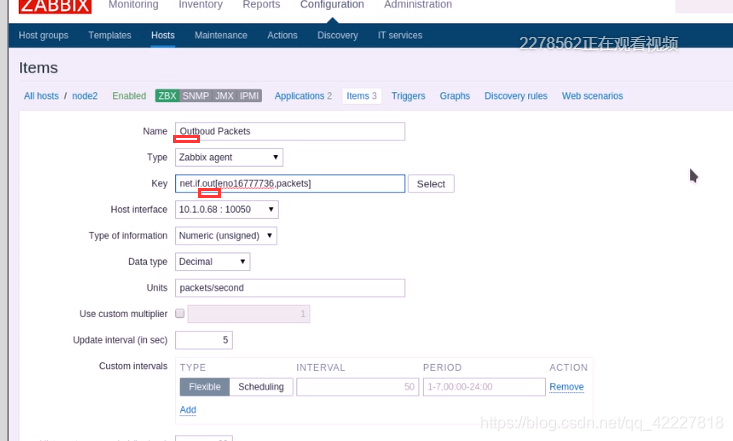Viewport: 733px width, 441px height.
Task: Go to IT services submenu
Action: pyautogui.click(x=400, y=36)
